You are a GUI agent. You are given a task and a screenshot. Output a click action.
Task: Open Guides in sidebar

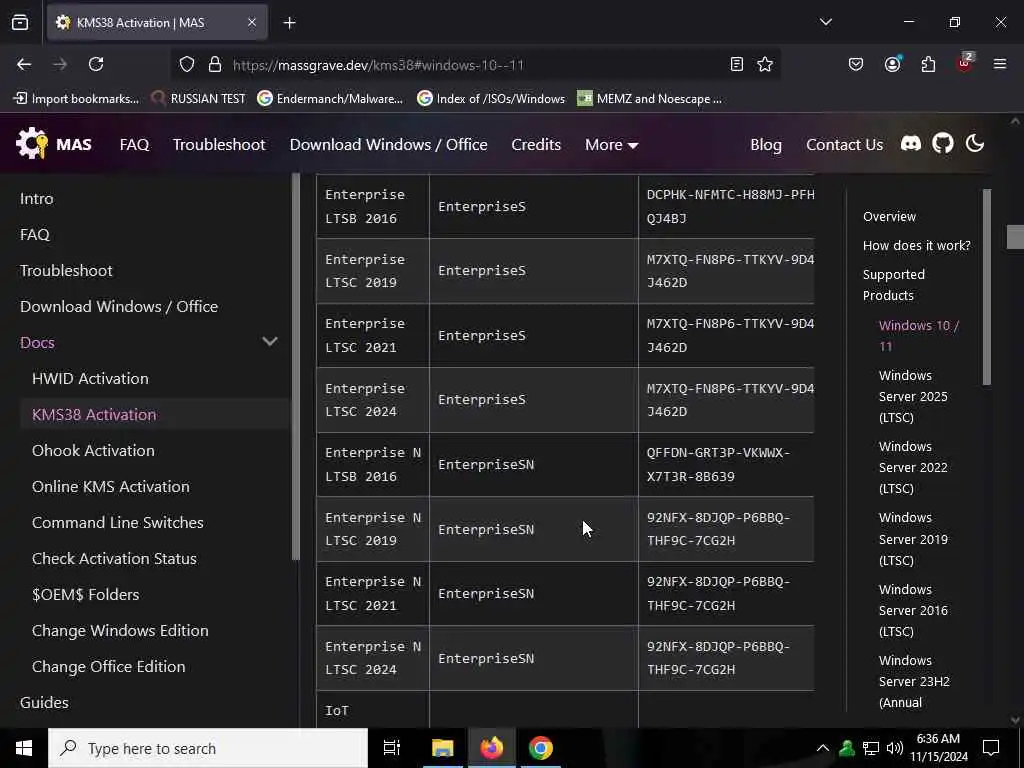[44, 702]
